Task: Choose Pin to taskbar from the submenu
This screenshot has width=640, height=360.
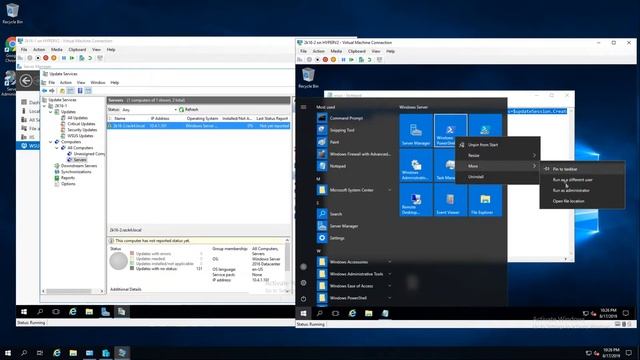Action: click(x=582, y=169)
